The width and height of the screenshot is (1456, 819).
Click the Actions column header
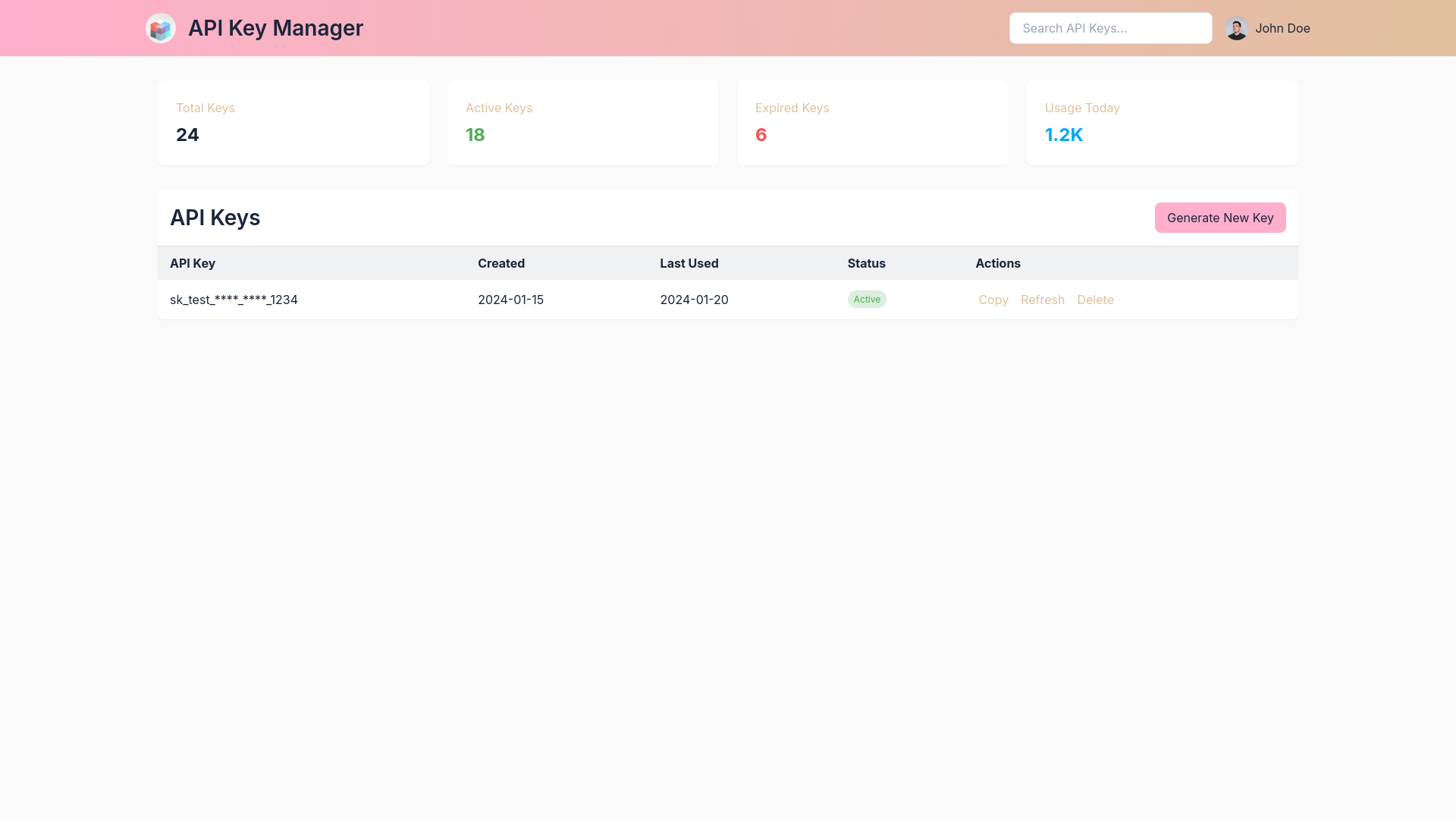pyautogui.click(x=998, y=263)
